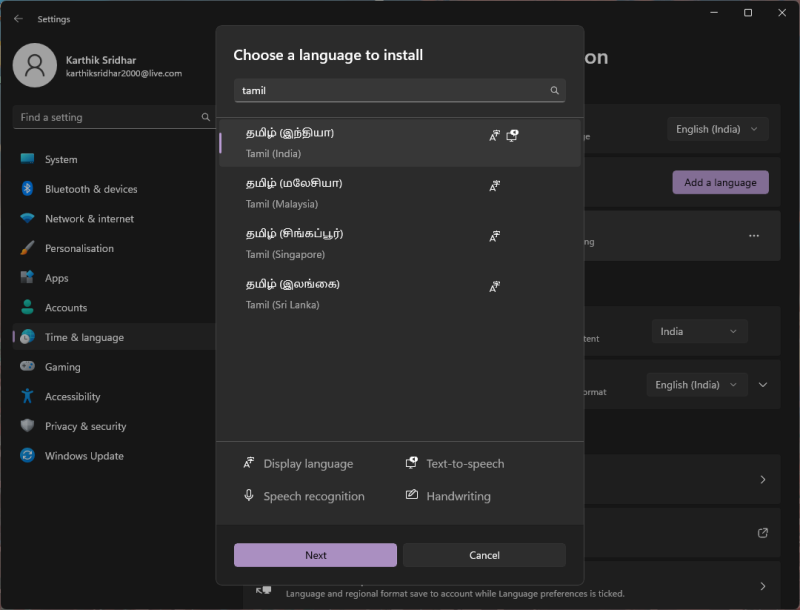Image resolution: width=800 pixels, height=610 pixels.
Task: Select the Gaming sidebar icon
Action: tap(30, 366)
